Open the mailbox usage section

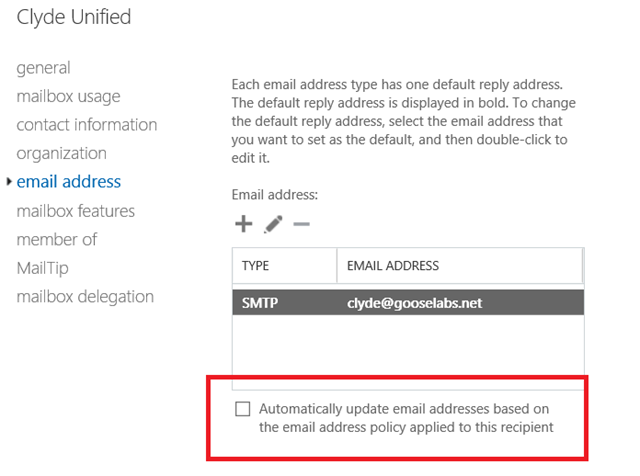pos(68,96)
